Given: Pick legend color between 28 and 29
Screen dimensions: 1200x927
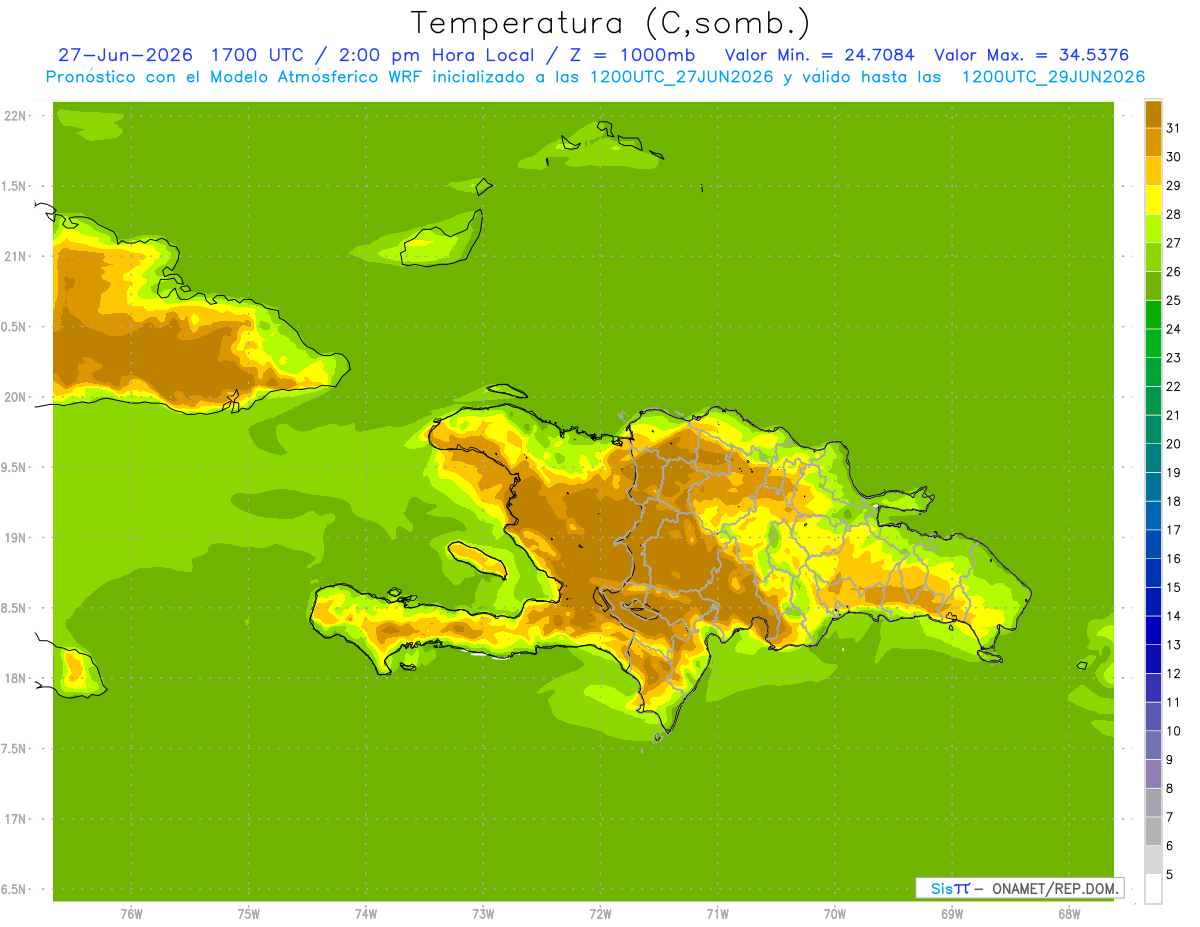Looking at the screenshot, I should pyautogui.click(x=1153, y=200).
